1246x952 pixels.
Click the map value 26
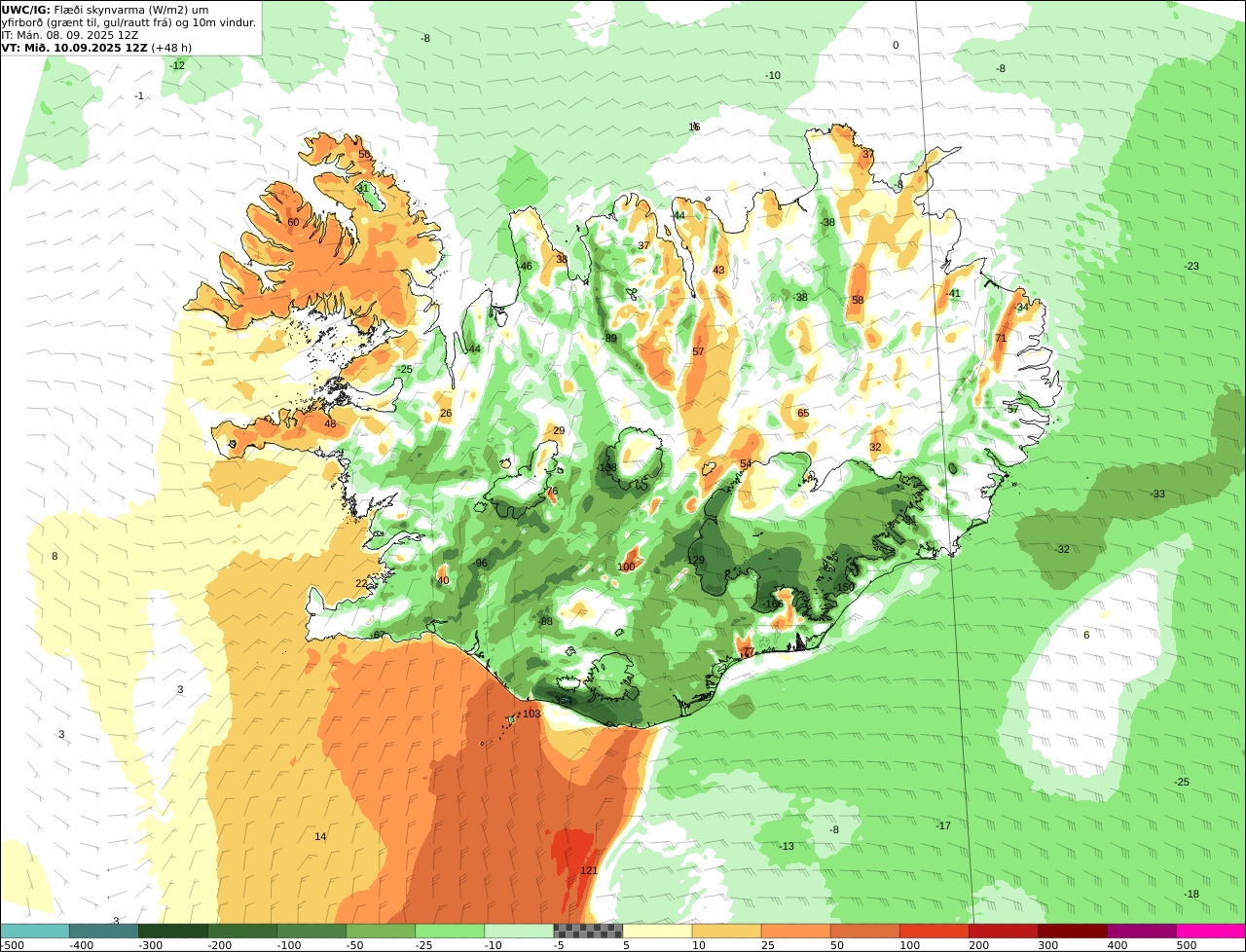[446, 414]
